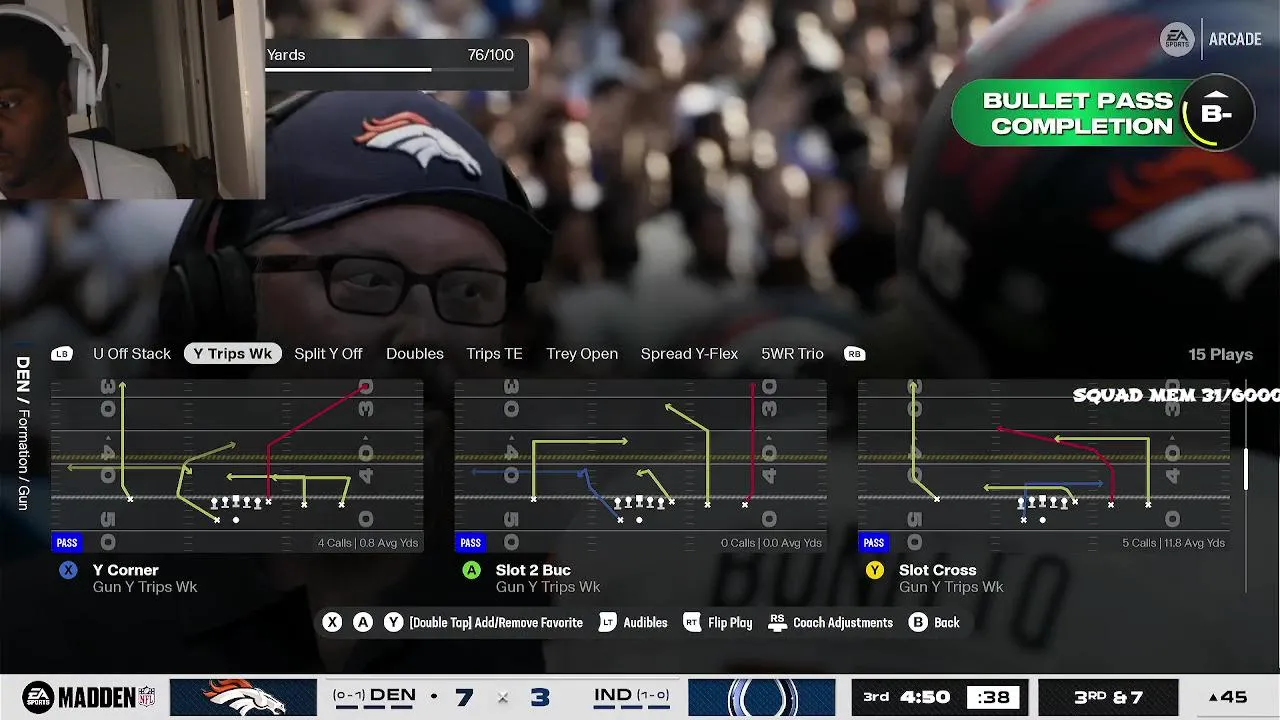Screen dimensions: 1280x720
Task: Click the SQUAD MEM 31/6000 overlay text
Action: click(1176, 395)
